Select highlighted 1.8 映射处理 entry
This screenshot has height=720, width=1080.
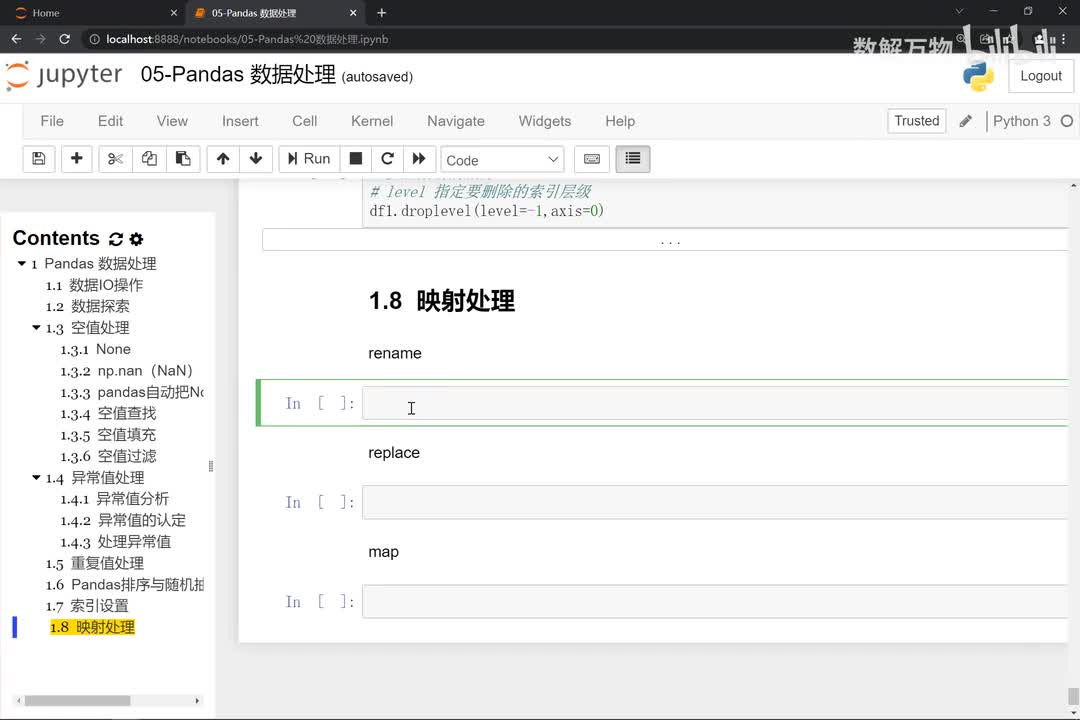coord(92,627)
